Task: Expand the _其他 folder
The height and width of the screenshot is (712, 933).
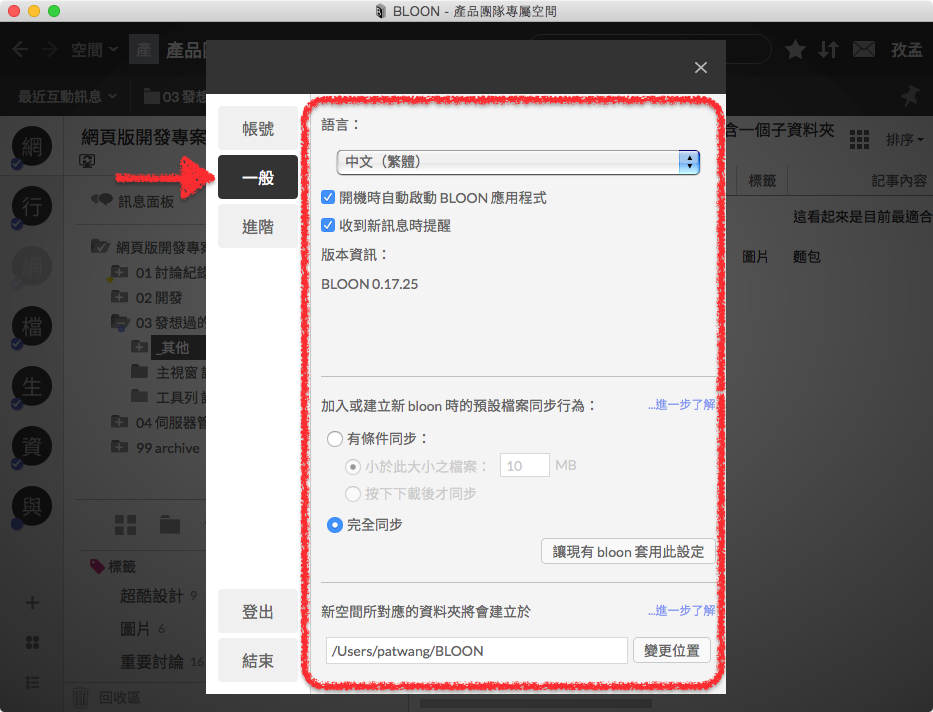Action: [140, 347]
